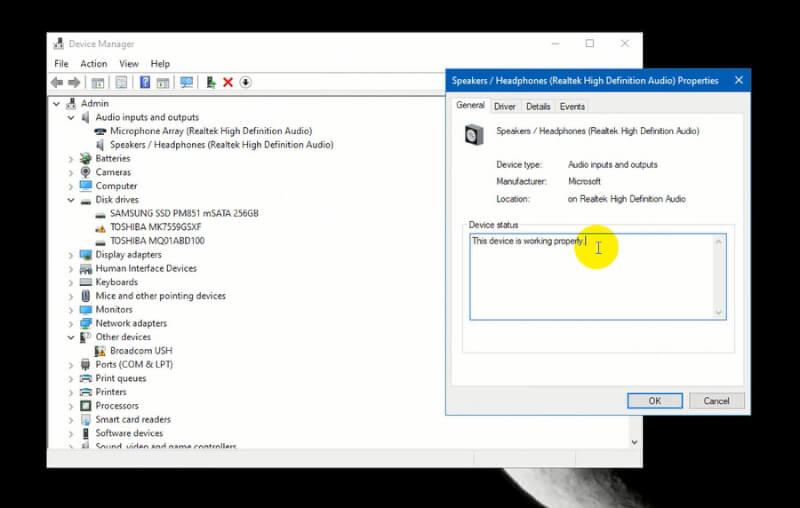
Task: Click the speaker icon in Properties dialog
Action: point(474,133)
